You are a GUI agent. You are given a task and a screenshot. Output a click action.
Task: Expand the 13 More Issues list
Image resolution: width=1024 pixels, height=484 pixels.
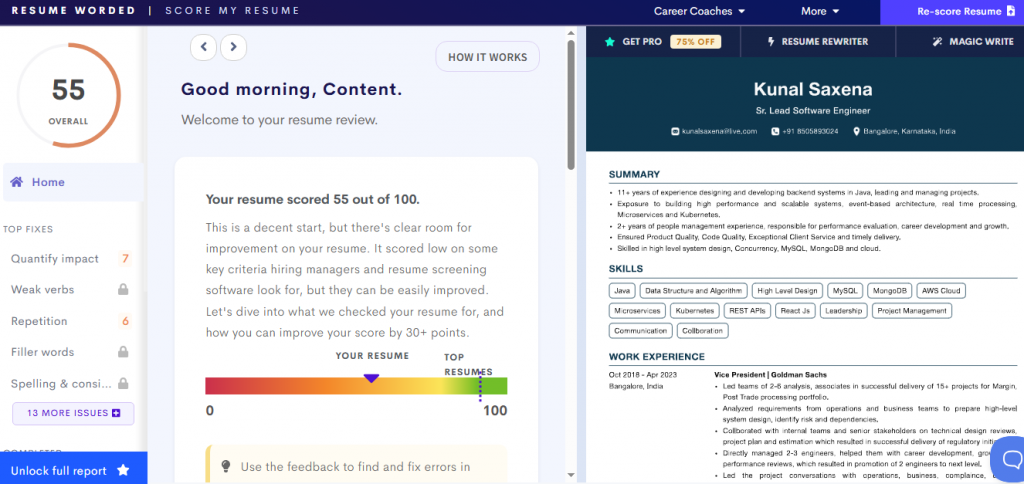(x=73, y=413)
